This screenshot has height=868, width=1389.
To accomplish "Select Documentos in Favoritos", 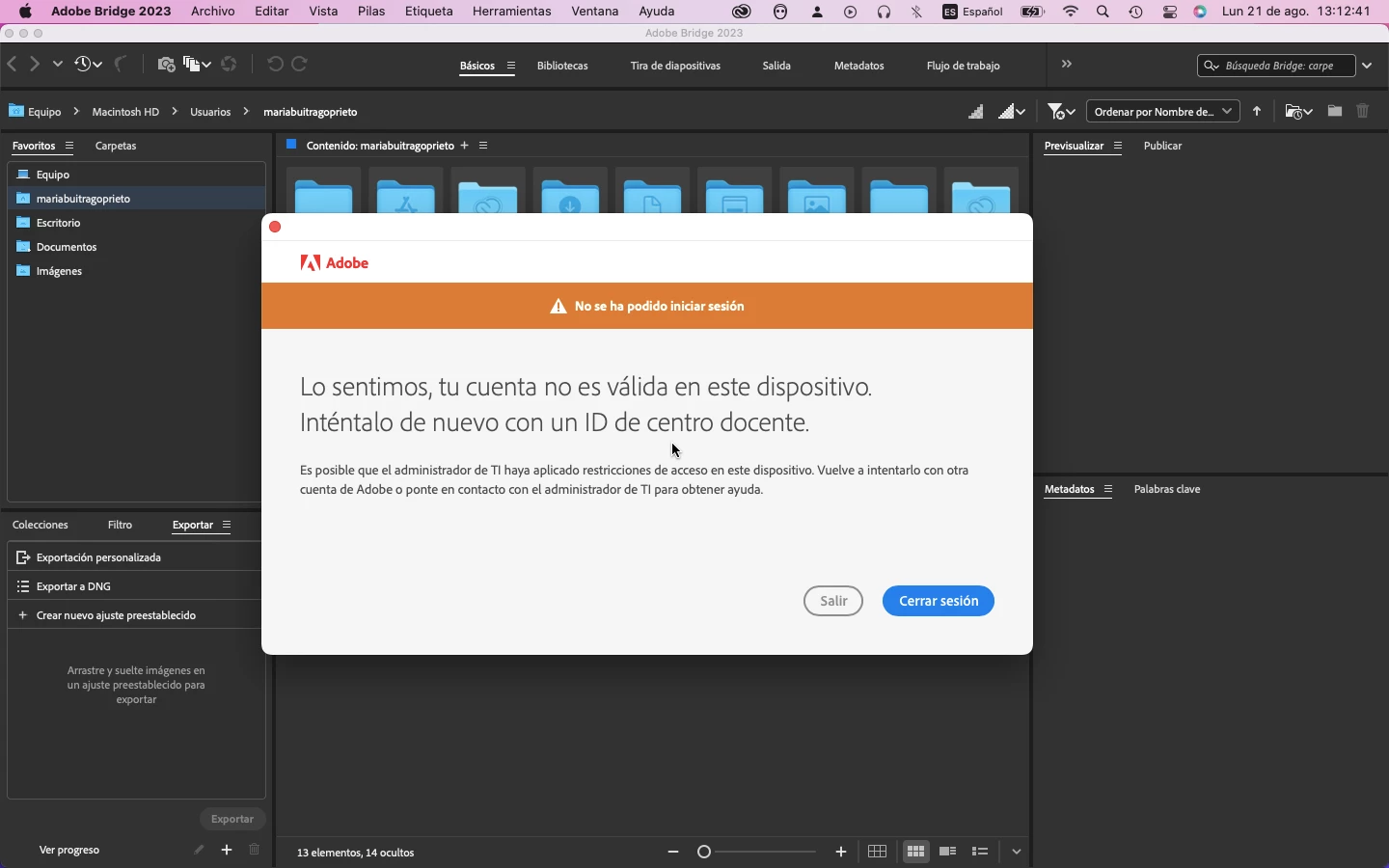I will click(x=136, y=248).
